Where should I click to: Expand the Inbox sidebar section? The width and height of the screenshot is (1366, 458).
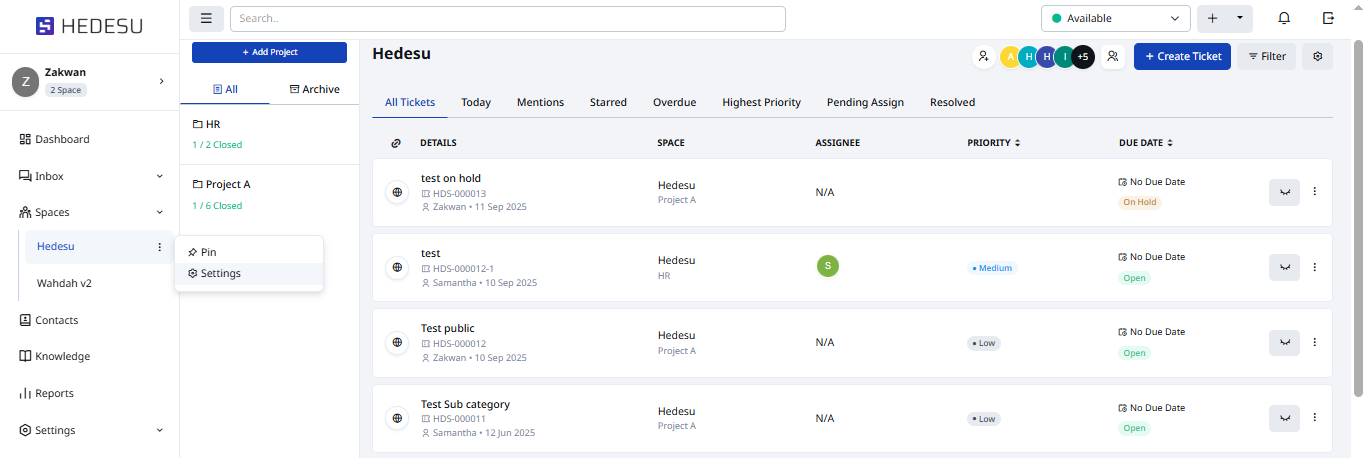pos(159,176)
